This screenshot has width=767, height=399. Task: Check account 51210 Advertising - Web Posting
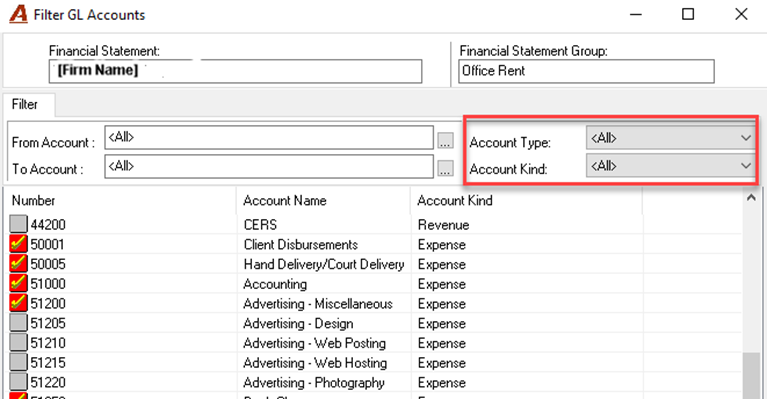click(x=18, y=342)
